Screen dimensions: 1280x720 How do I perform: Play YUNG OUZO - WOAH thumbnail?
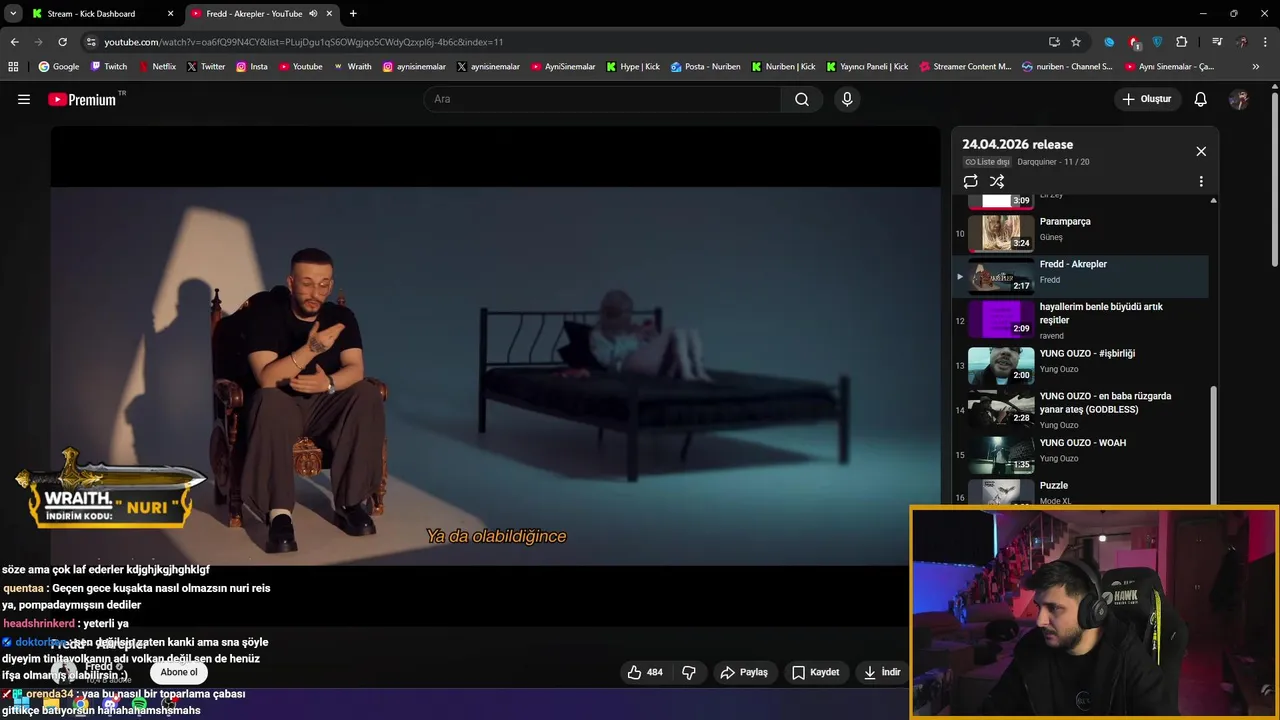pos(1001,454)
